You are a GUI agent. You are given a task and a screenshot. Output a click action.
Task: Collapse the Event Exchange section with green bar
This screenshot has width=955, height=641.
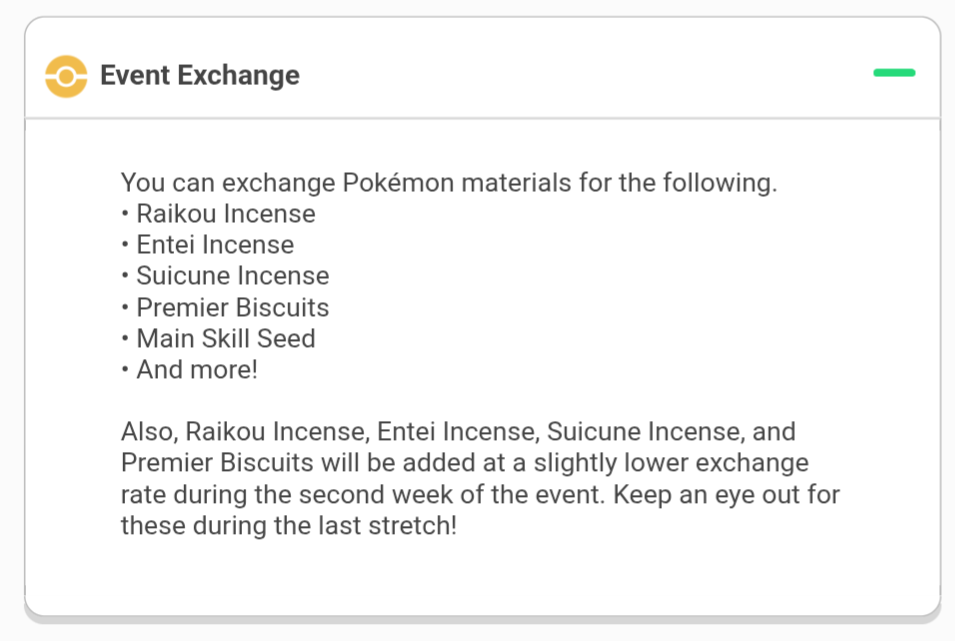[894, 73]
